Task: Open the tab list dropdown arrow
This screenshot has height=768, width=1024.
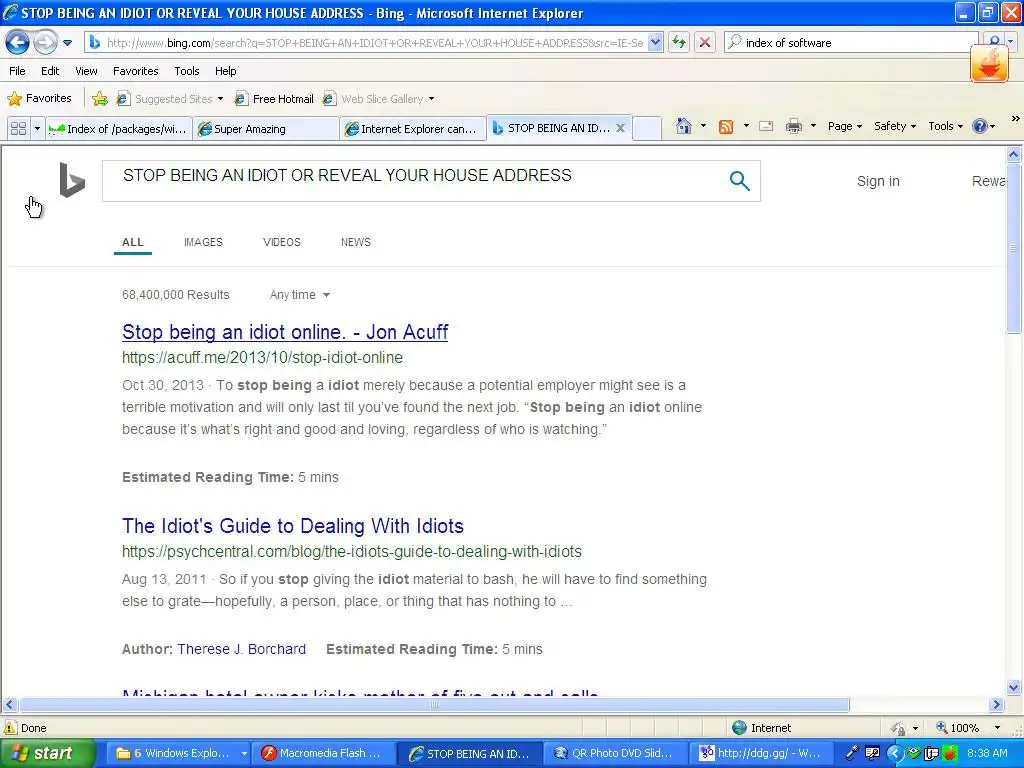Action: pos(37,129)
